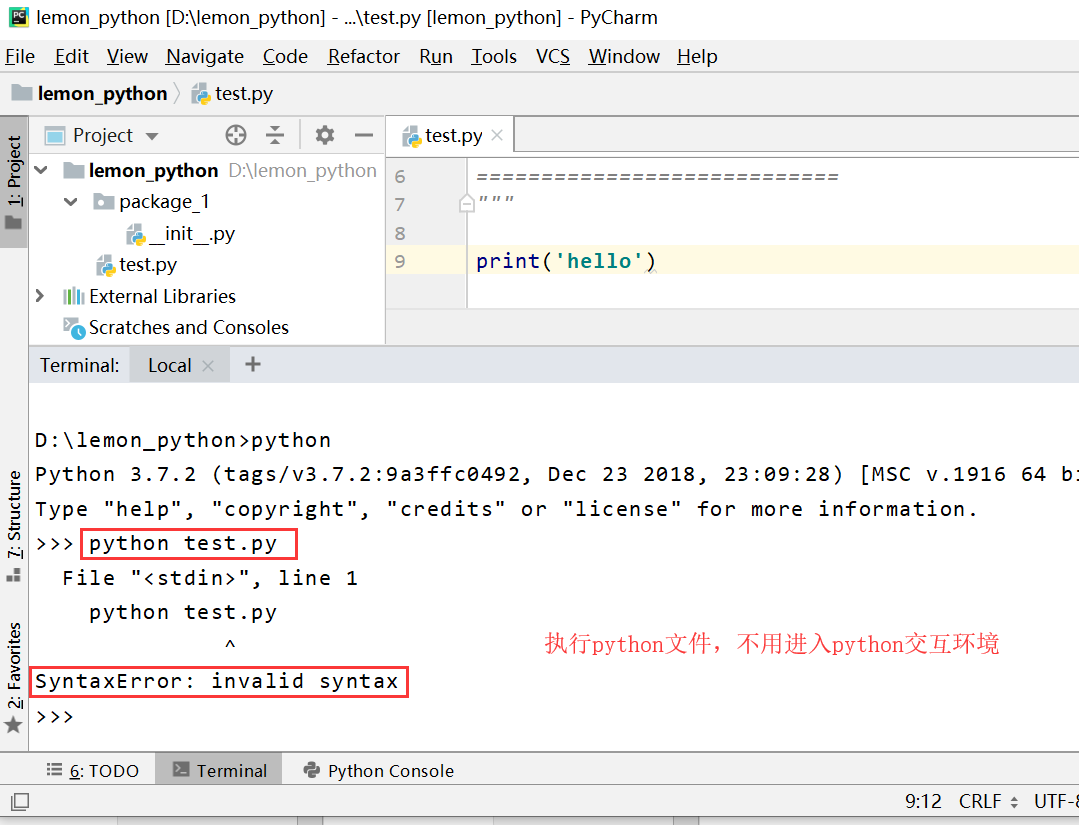Expand External Libraries node
1079x825 pixels.
pyautogui.click(x=40, y=296)
